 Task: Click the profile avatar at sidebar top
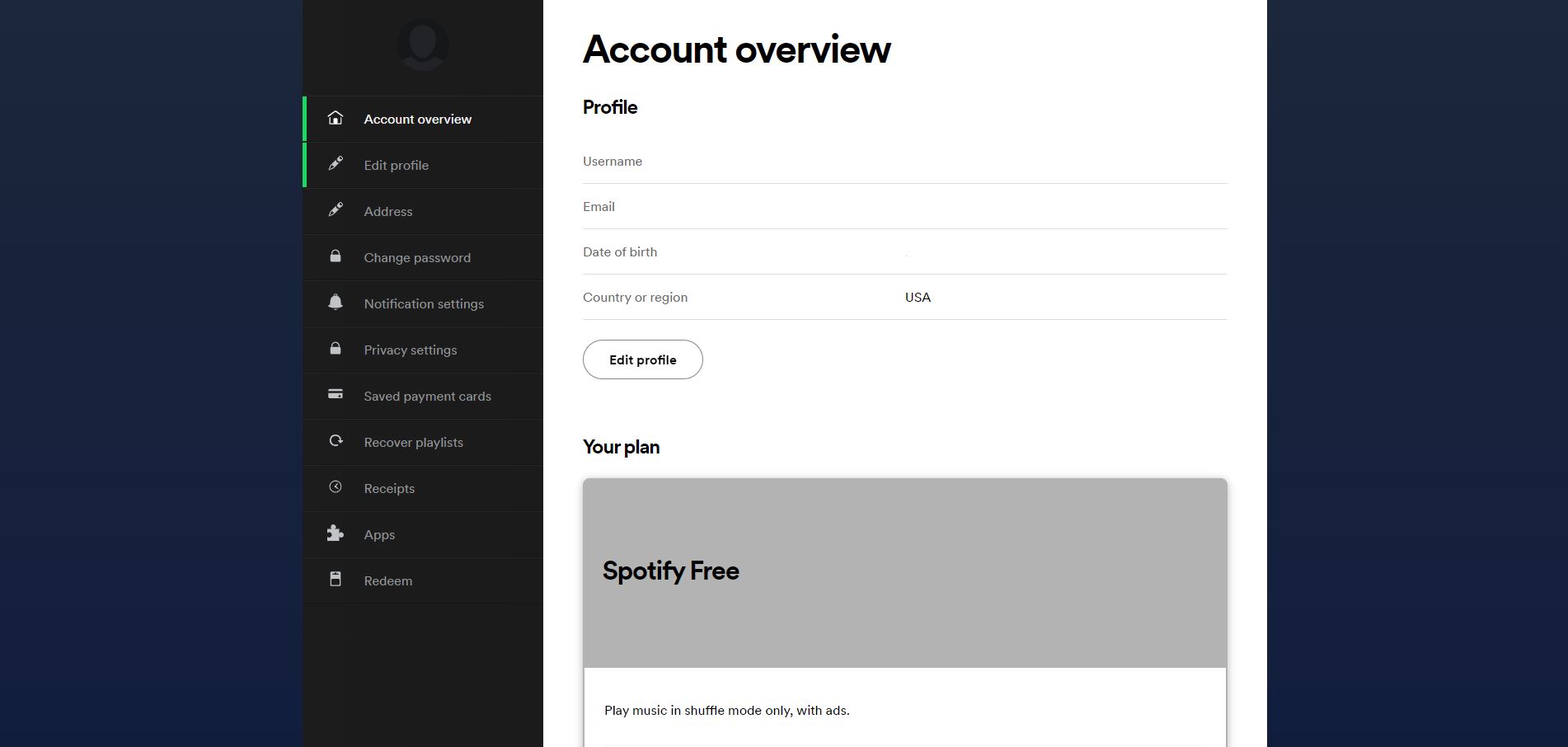tap(423, 45)
